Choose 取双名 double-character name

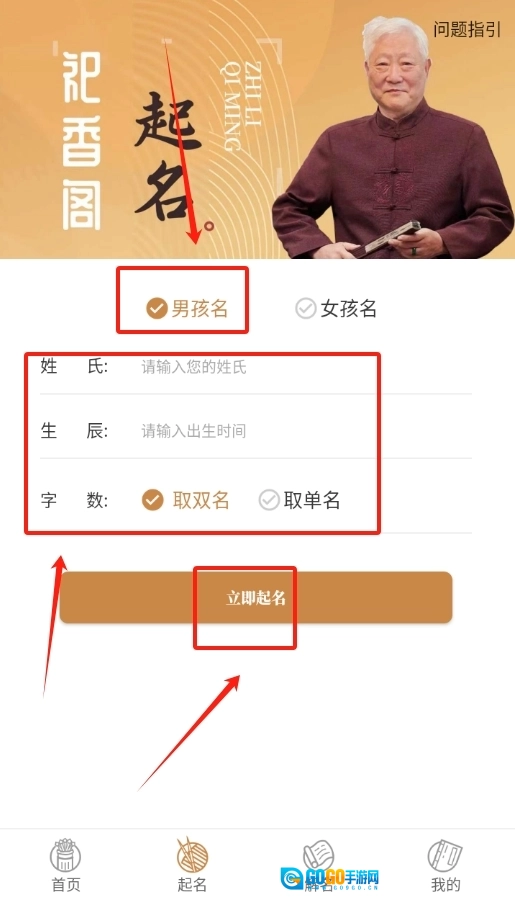coord(185,500)
